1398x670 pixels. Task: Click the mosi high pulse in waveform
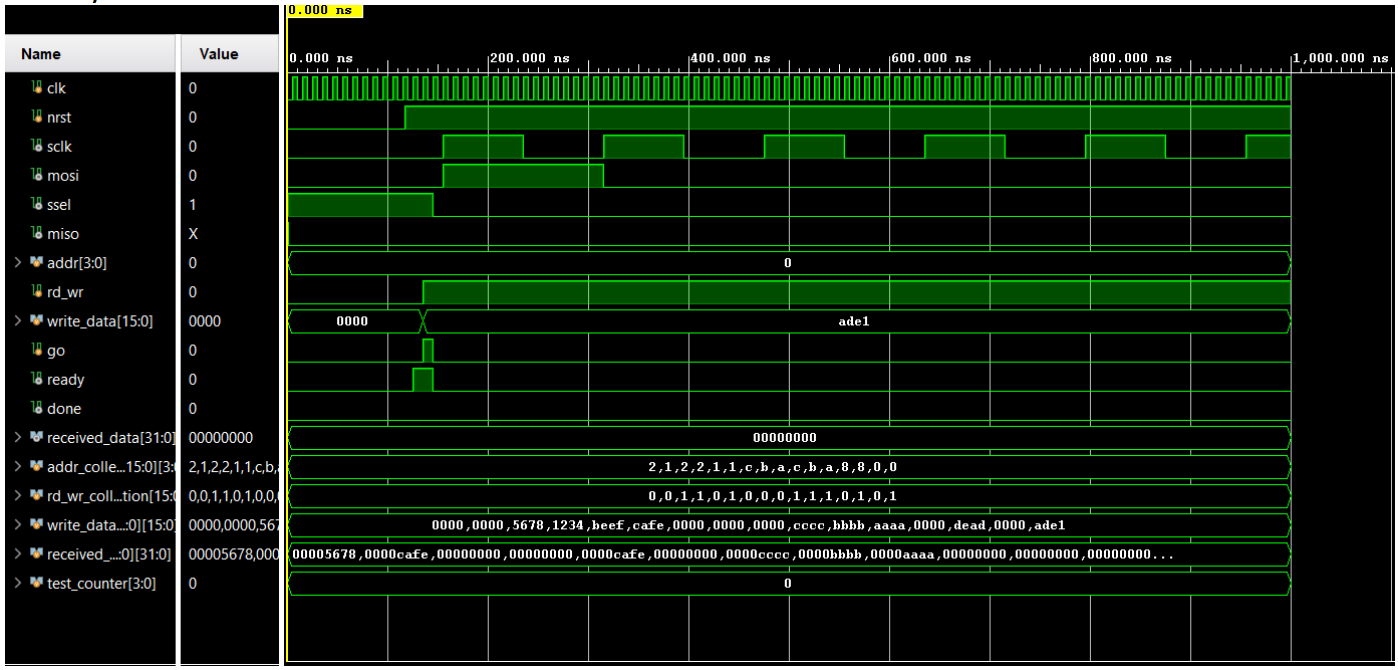tap(523, 175)
